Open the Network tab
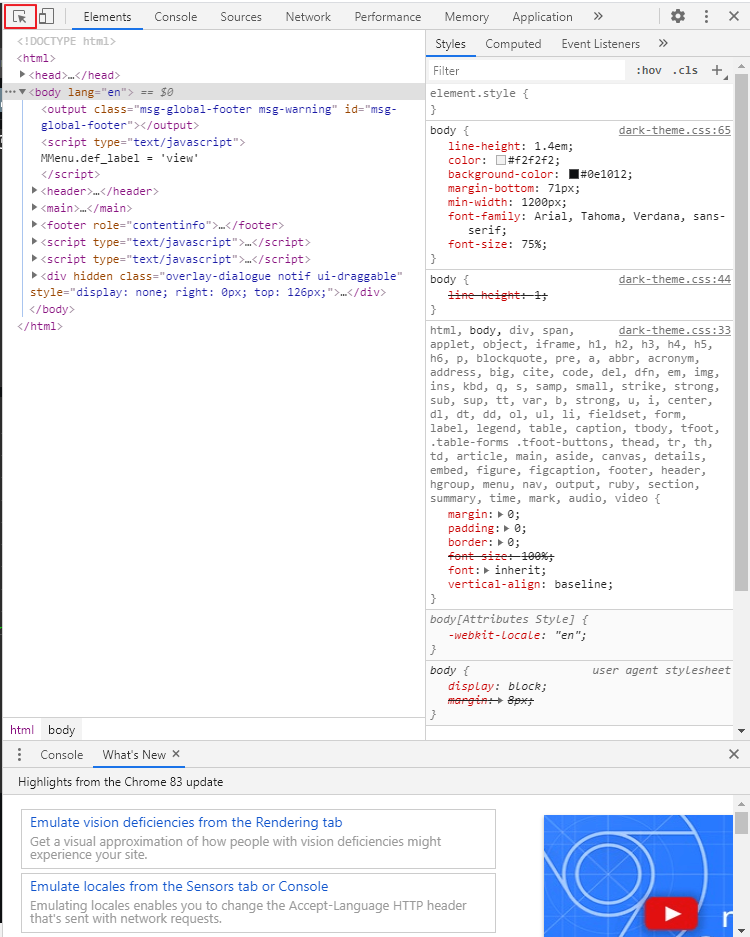This screenshot has width=750, height=937. 308,17
